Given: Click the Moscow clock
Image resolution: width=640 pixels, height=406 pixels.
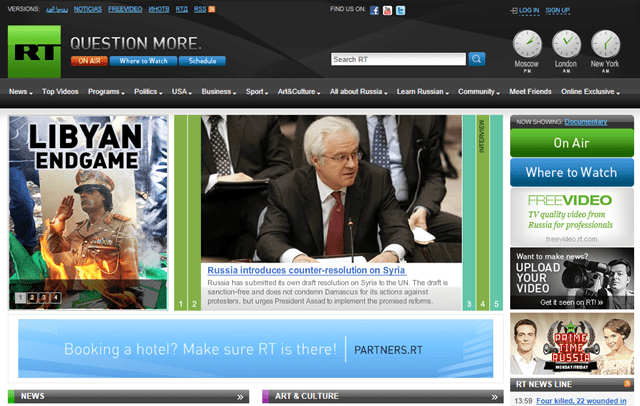Looking at the screenshot, I should point(527,44).
